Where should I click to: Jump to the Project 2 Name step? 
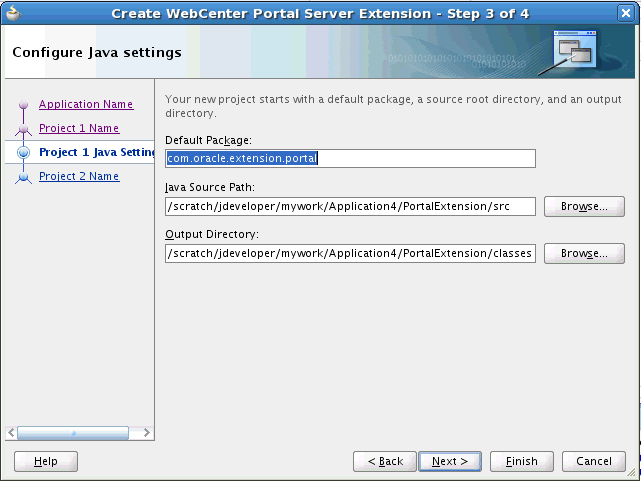click(x=79, y=176)
